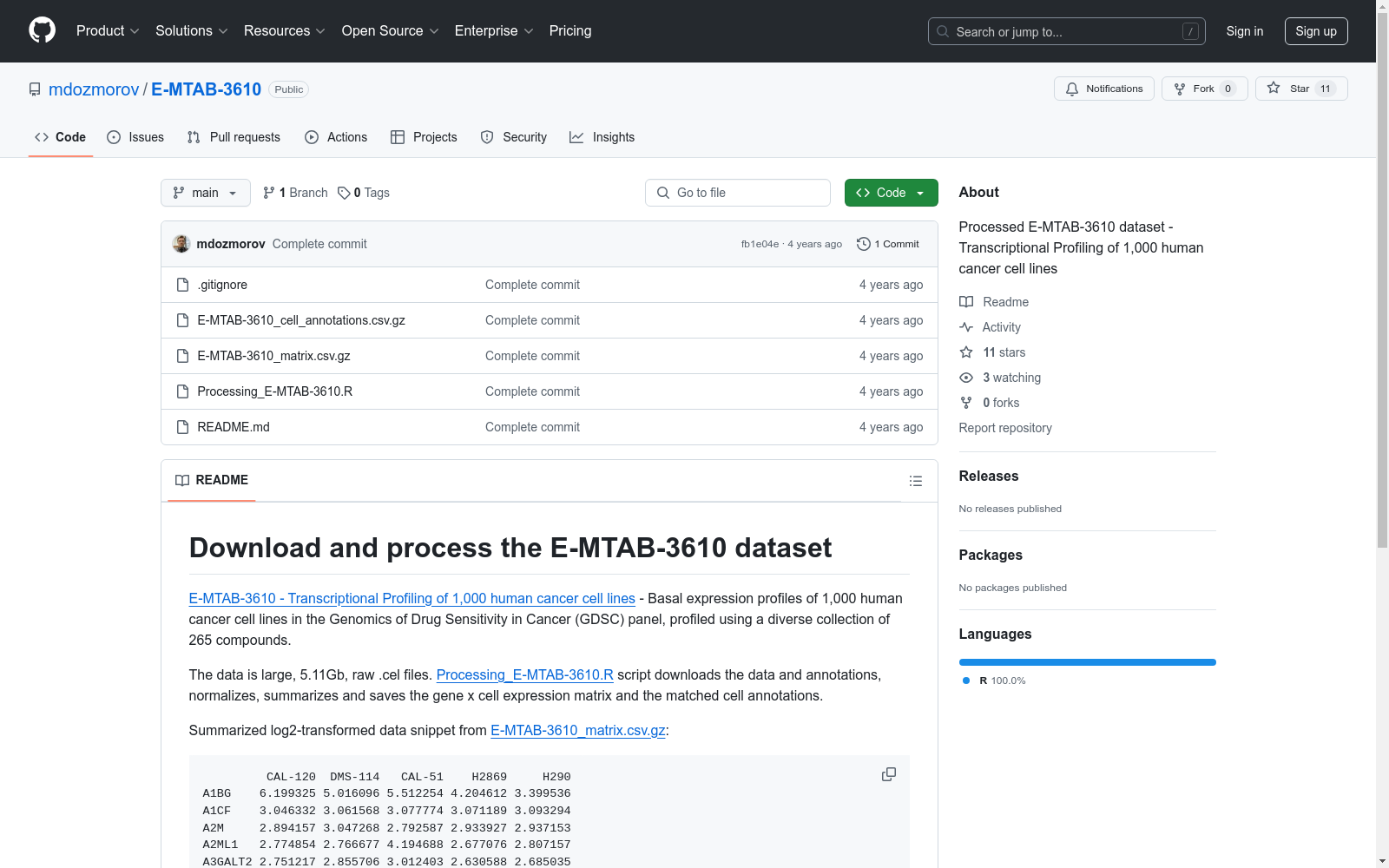Image resolution: width=1389 pixels, height=868 pixels.
Task: Click the Go to file input
Action: pyautogui.click(x=738, y=193)
